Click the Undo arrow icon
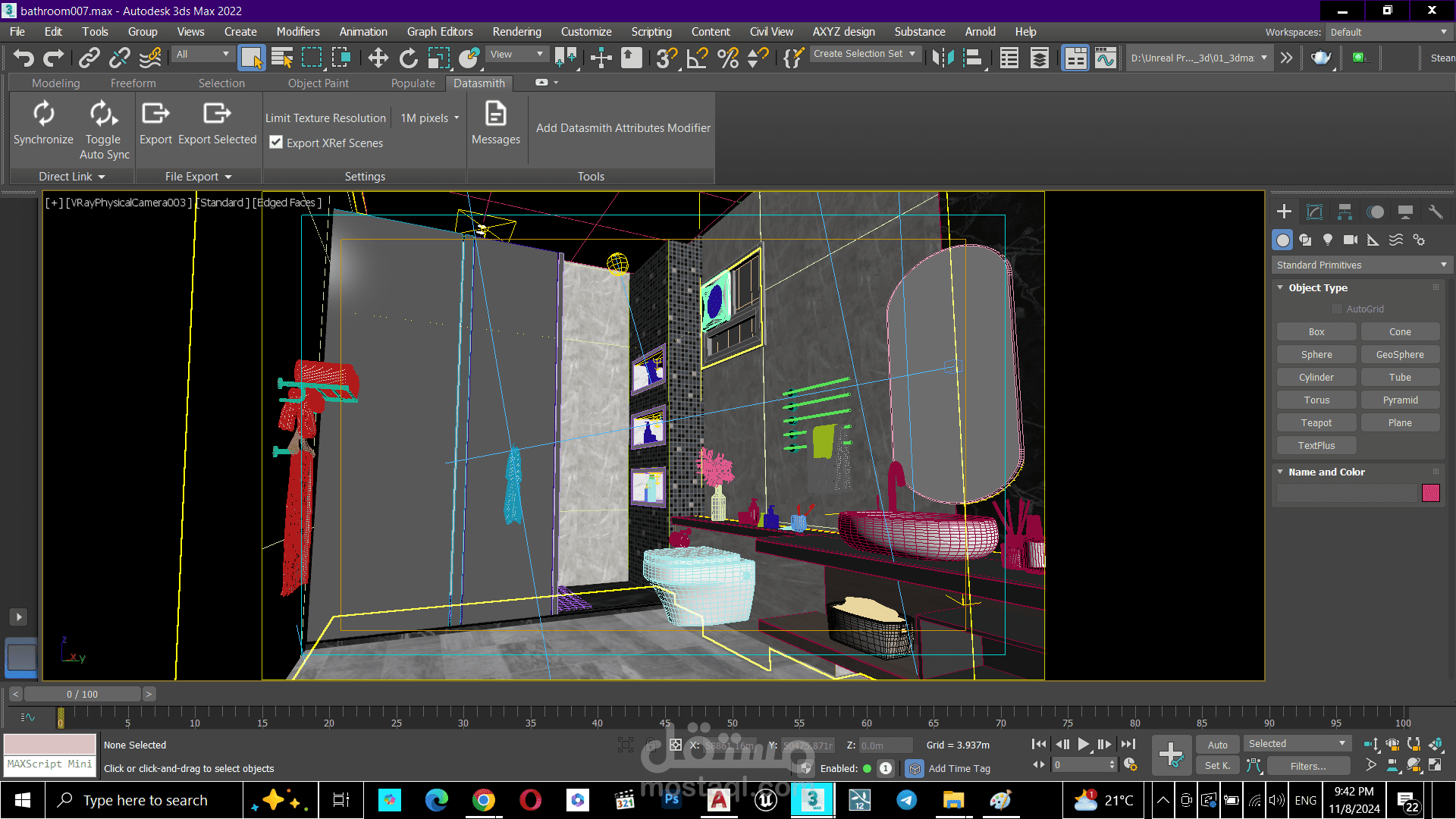Image resolution: width=1456 pixels, height=819 pixels. pos(24,58)
